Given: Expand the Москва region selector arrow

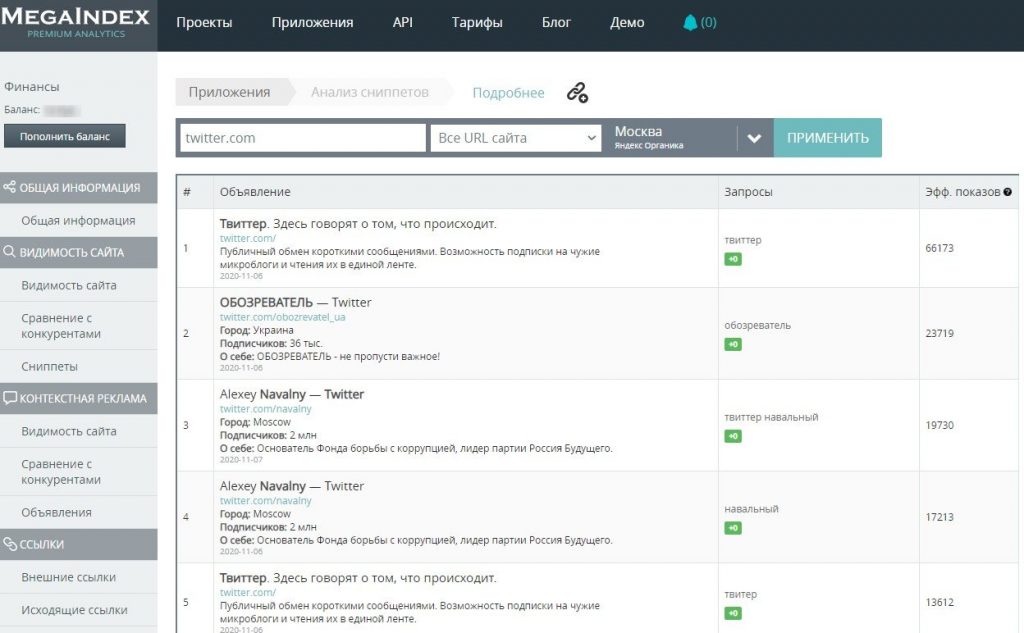Looking at the screenshot, I should tap(754, 138).
